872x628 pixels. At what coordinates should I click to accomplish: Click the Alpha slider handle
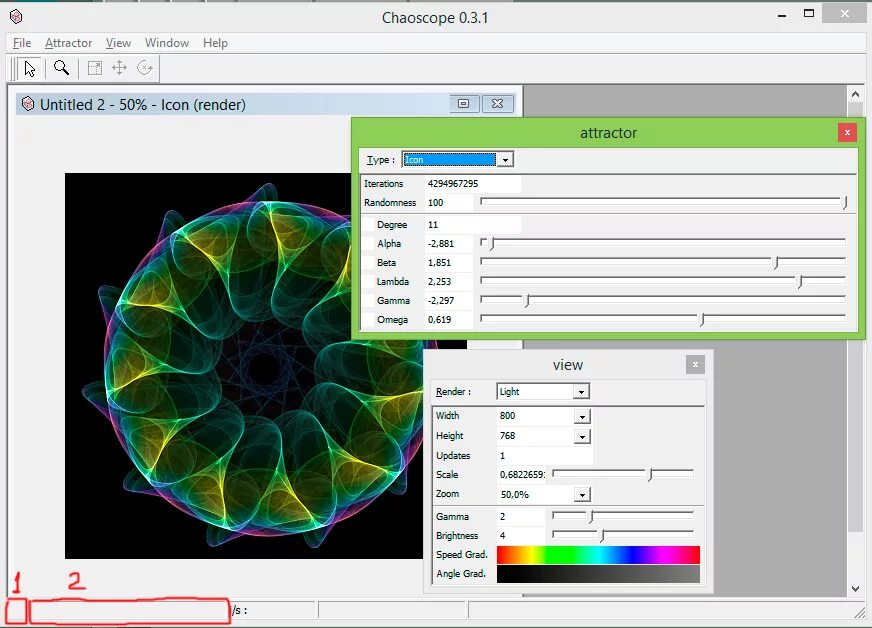492,244
